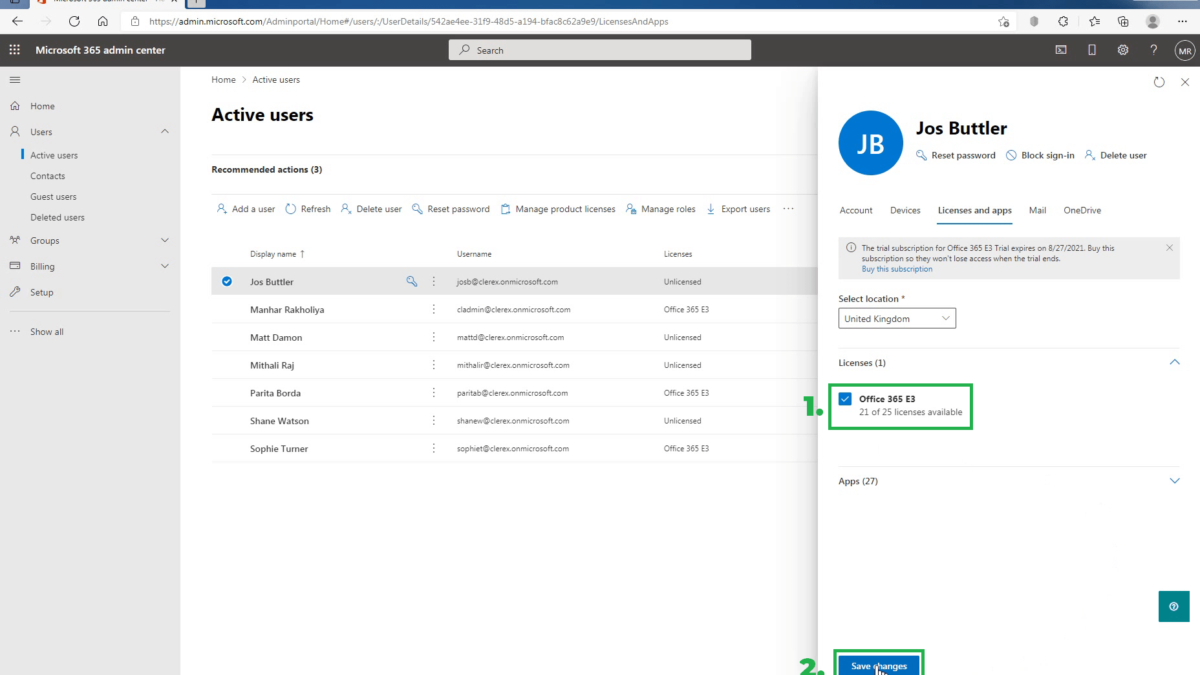The width and height of the screenshot is (1200, 675).
Task: Click Manage product licenses
Action: pos(558,209)
